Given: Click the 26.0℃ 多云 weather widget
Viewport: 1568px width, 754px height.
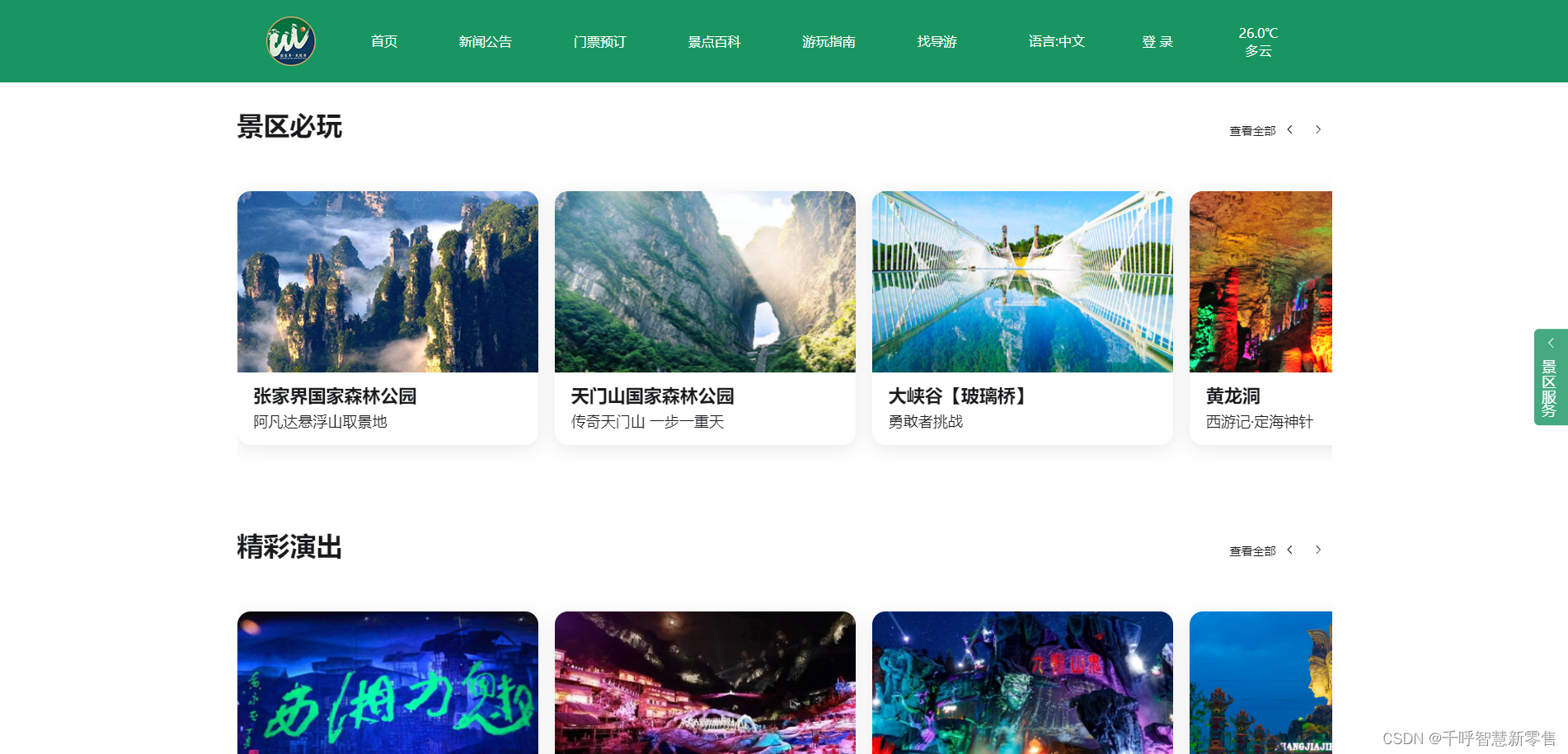Looking at the screenshot, I should pyautogui.click(x=1258, y=42).
